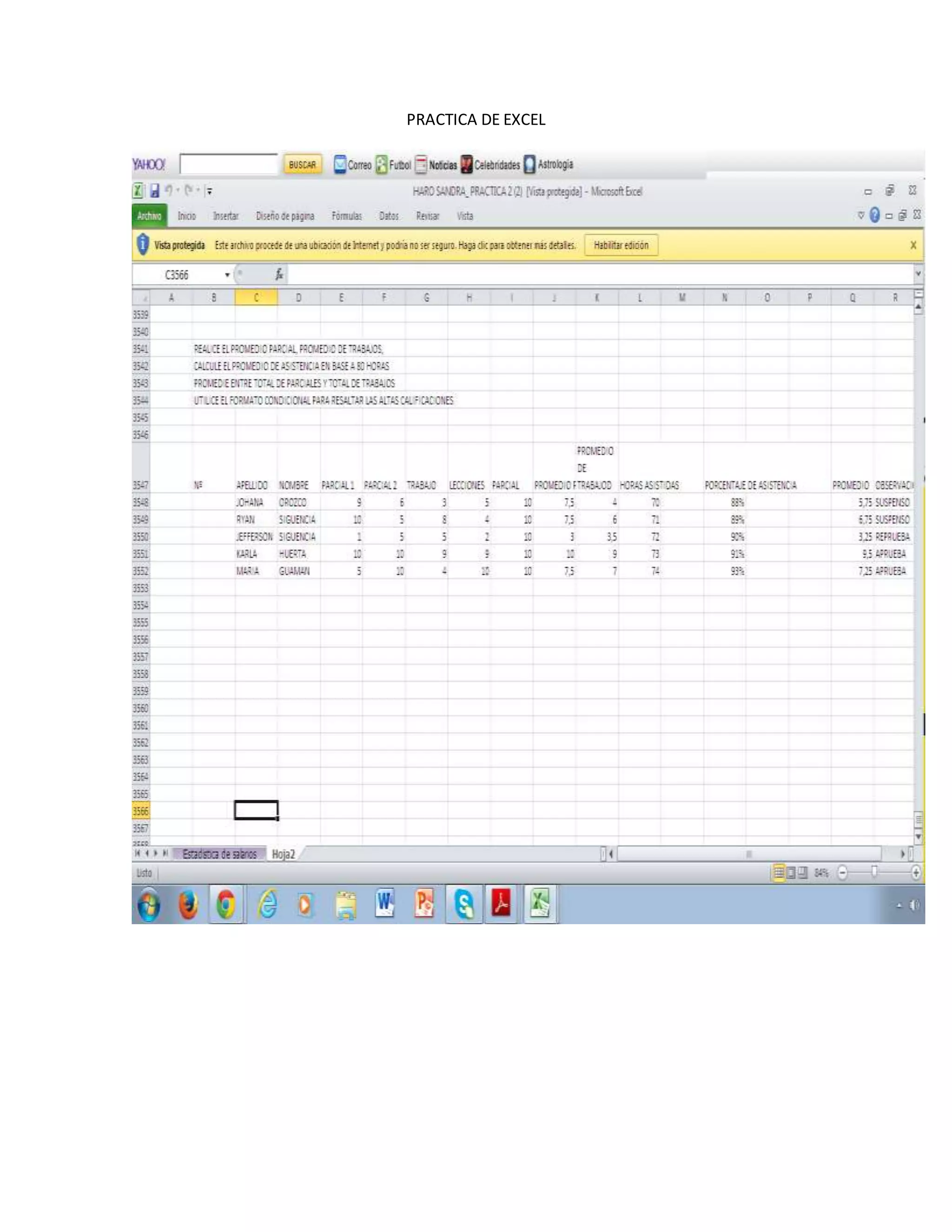This screenshot has width=952, height=1232.
Task: Open Yahoo Correo mail icon
Action: pyautogui.click(x=340, y=165)
